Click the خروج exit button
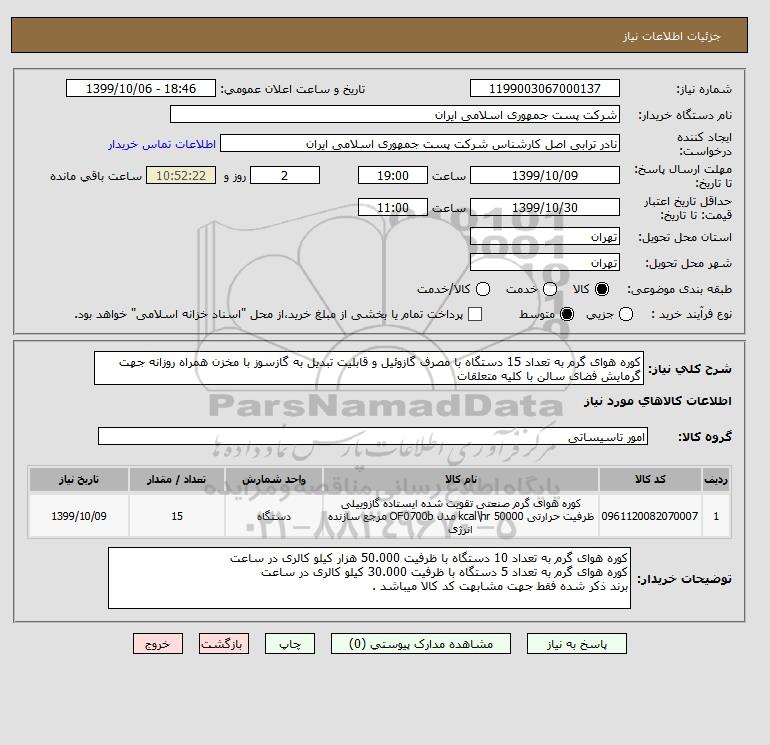Viewport: 770px width, 745px height. [x=158, y=644]
